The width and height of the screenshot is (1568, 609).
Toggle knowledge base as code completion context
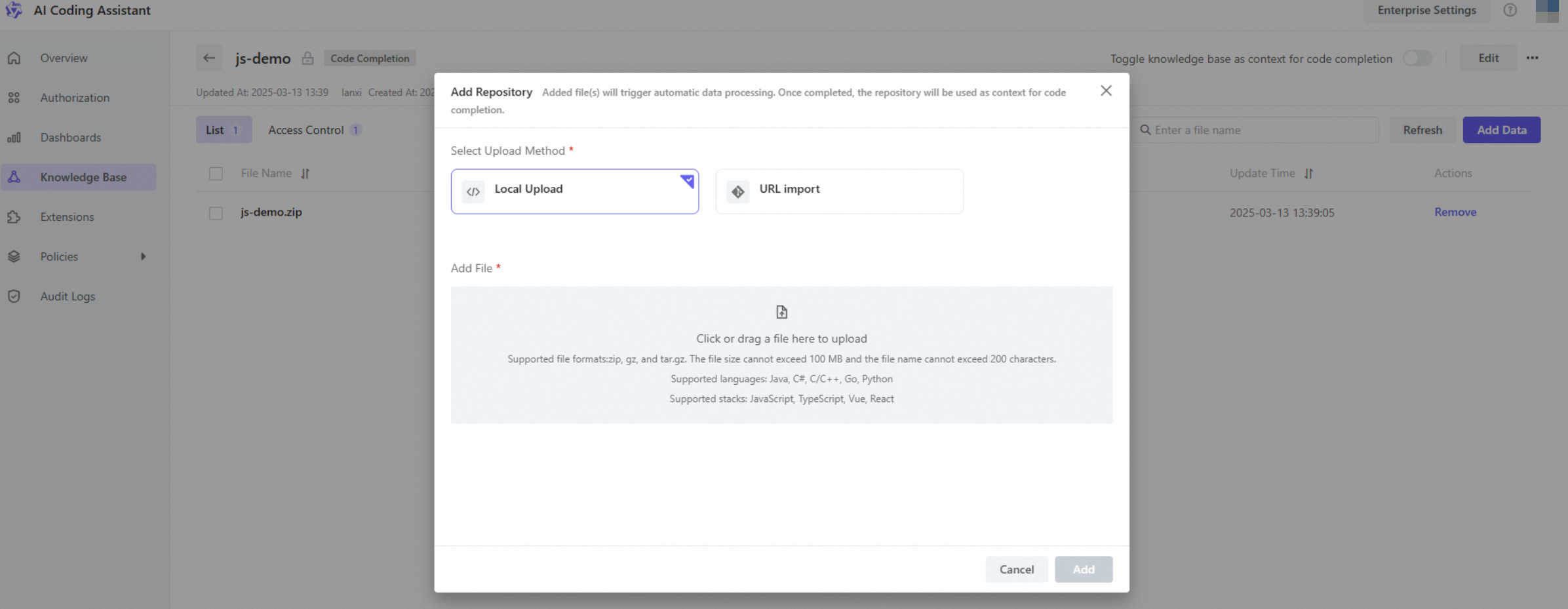pos(1417,58)
